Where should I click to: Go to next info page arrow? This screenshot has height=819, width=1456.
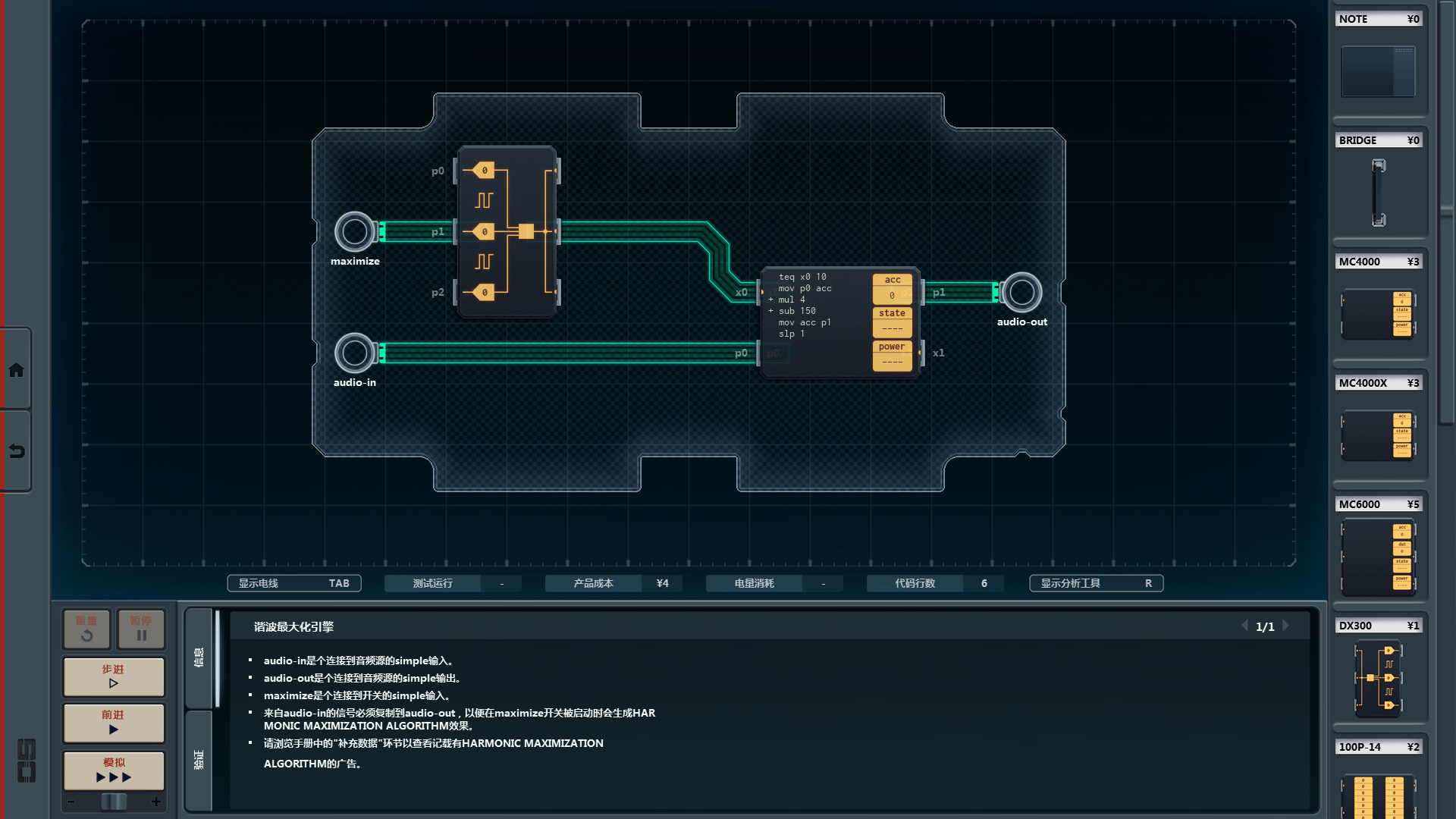click(1286, 626)
